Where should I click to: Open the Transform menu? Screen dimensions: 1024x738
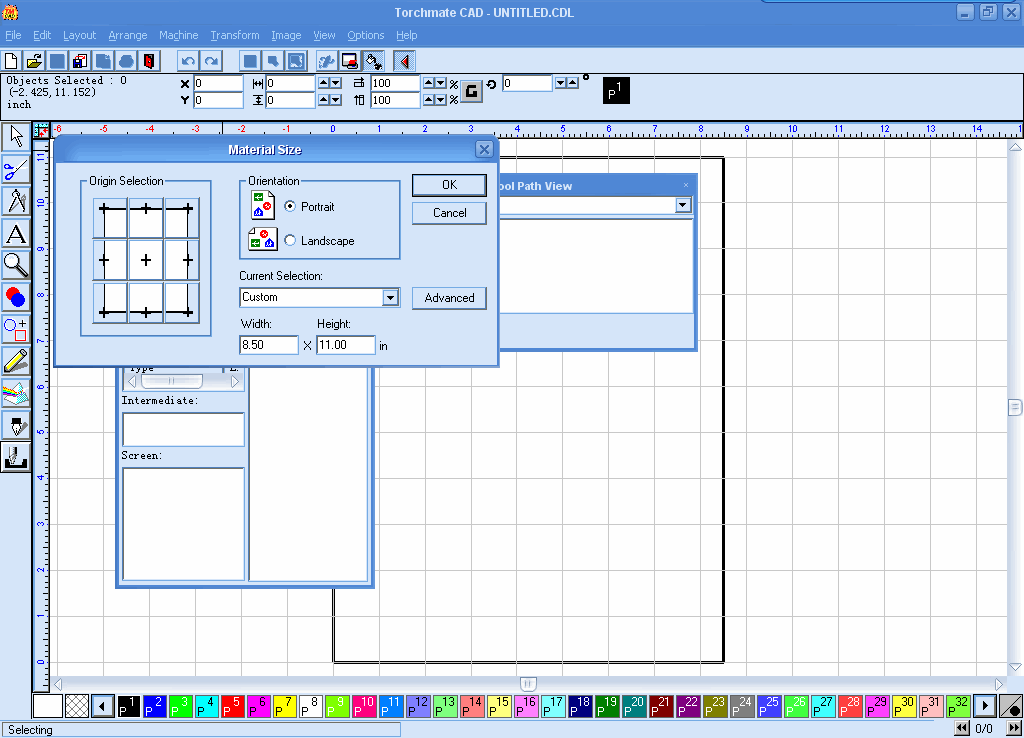[x=235, y=35]
